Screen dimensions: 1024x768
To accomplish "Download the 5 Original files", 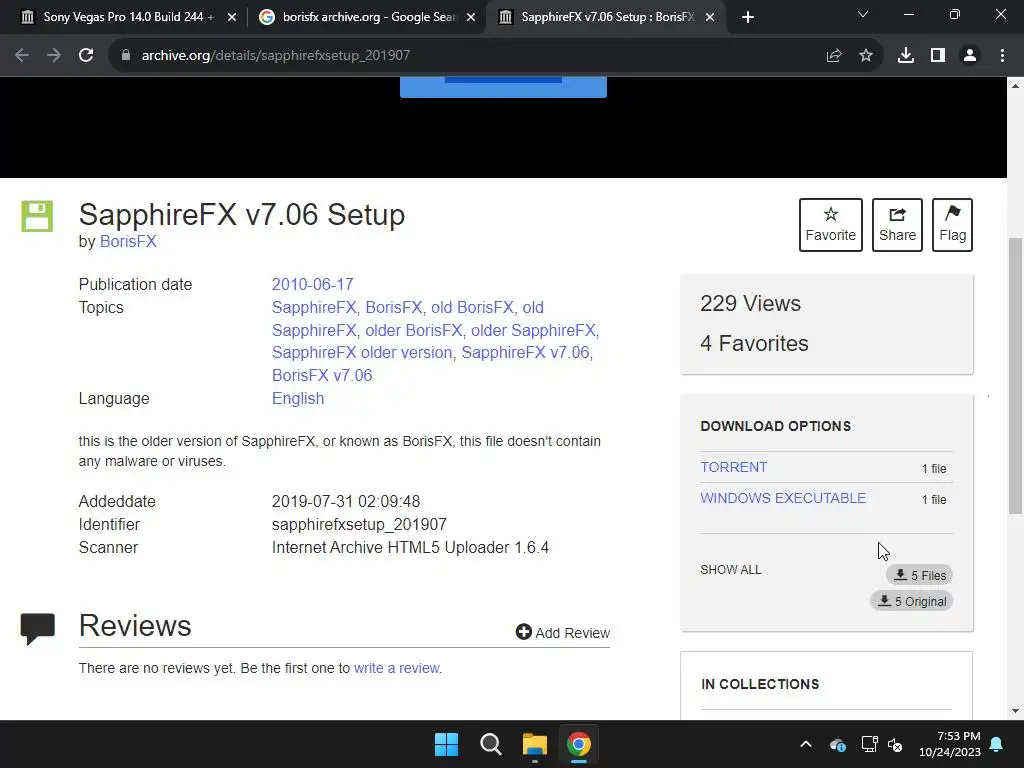I will (x=912, y=601).
